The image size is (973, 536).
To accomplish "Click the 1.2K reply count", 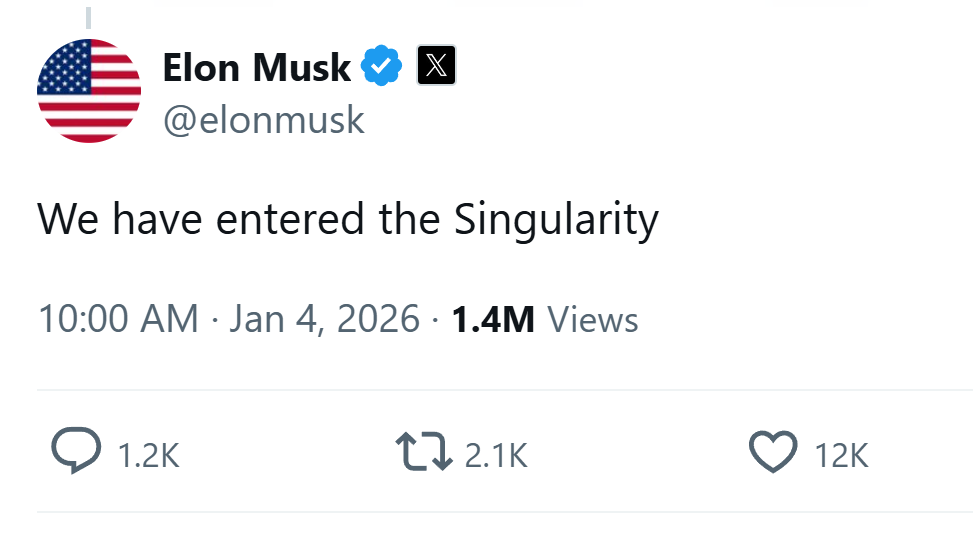I will click(x=148, y=456).
